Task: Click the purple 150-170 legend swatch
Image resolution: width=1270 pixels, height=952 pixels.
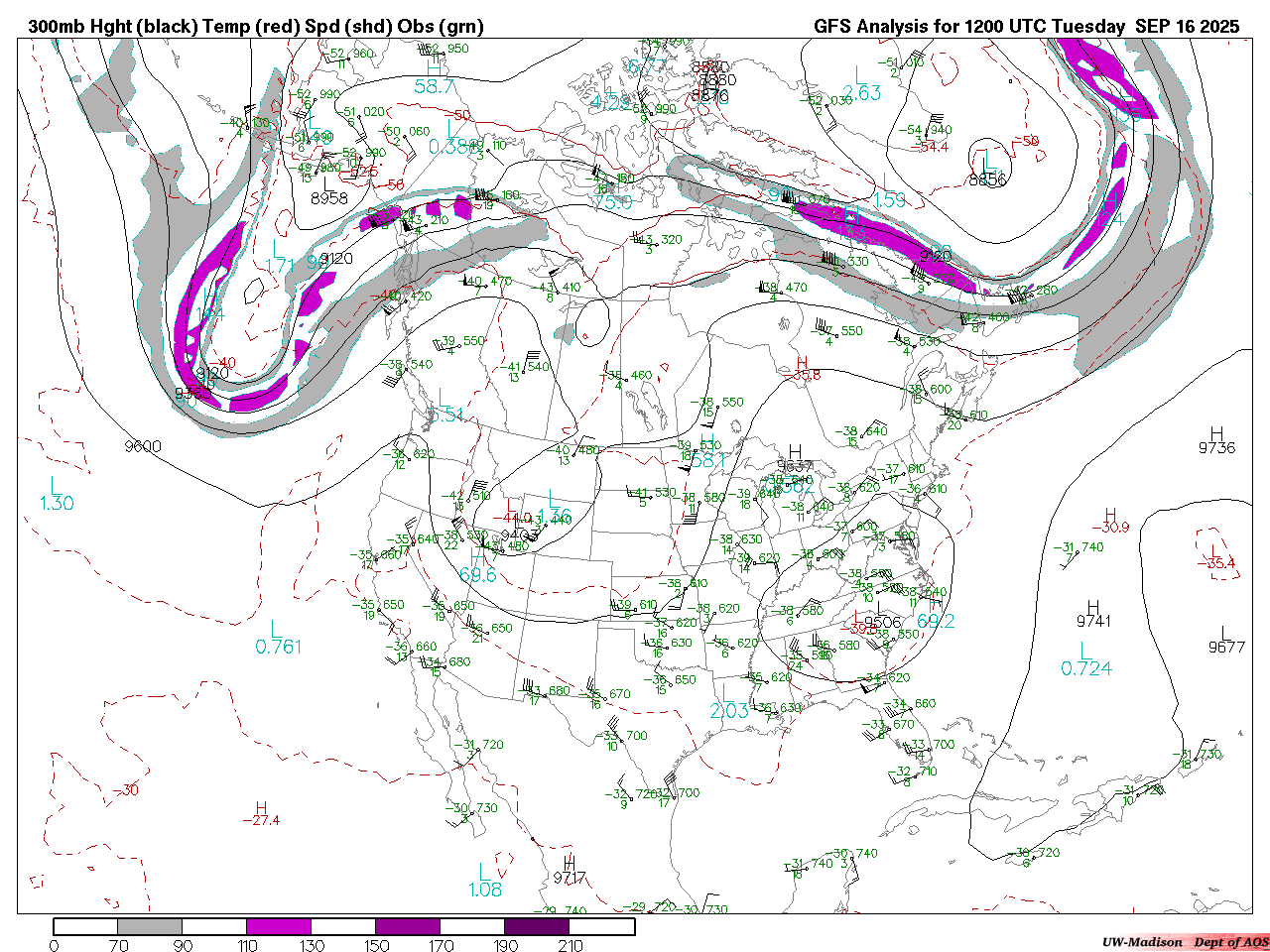Action: pyautogui.click(x=407, y=927)
